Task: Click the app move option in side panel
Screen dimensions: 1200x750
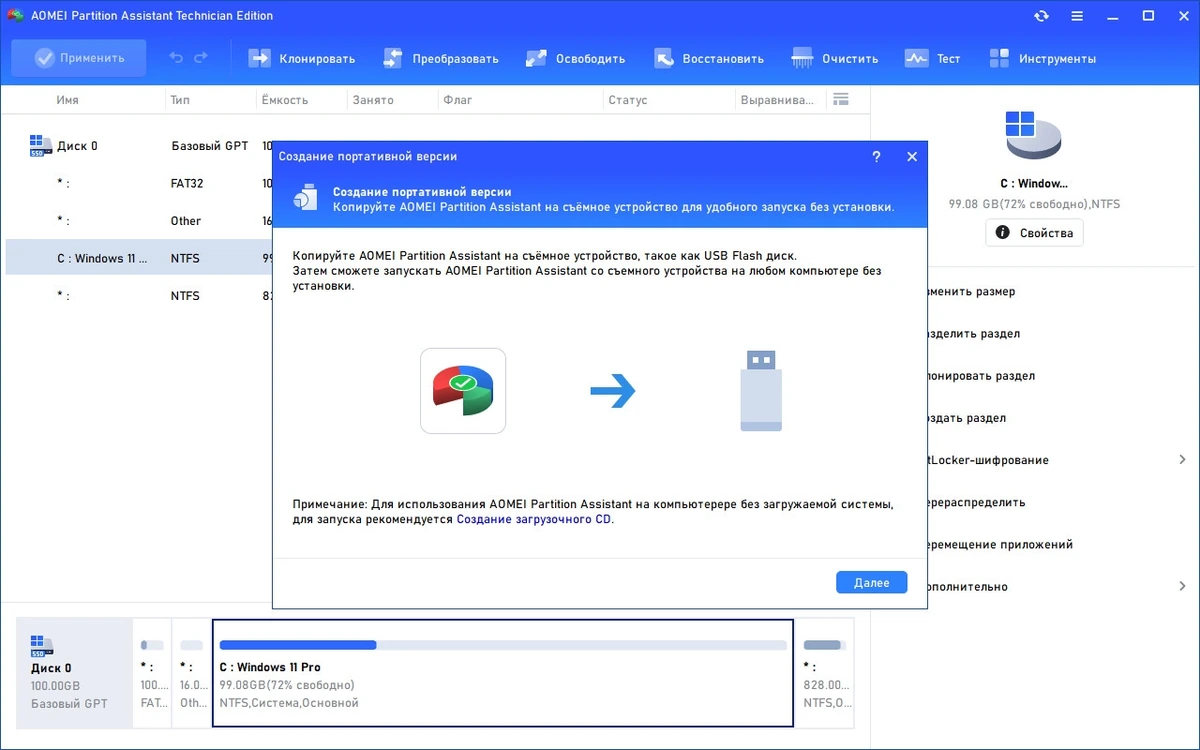Action: pyautogui.click(x=1000, y=545)
